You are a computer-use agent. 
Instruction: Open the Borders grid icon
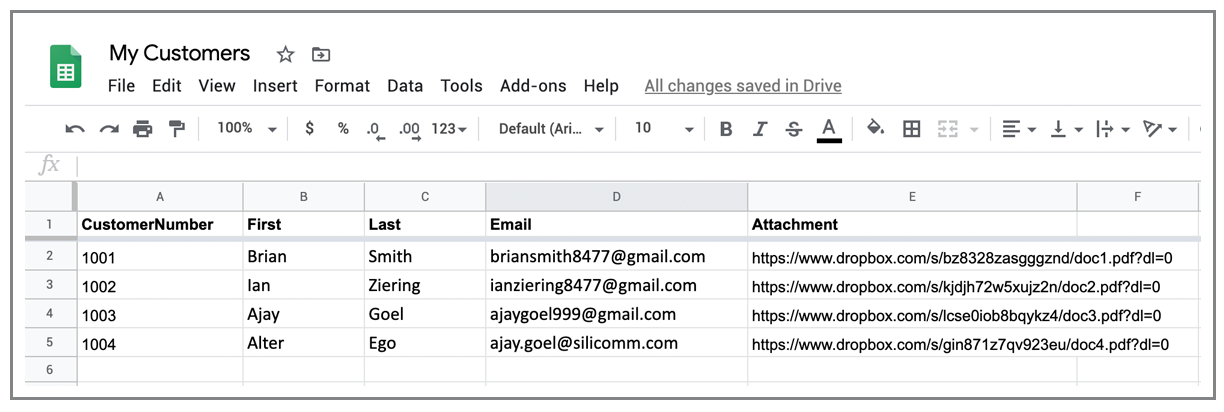[911, 129]
